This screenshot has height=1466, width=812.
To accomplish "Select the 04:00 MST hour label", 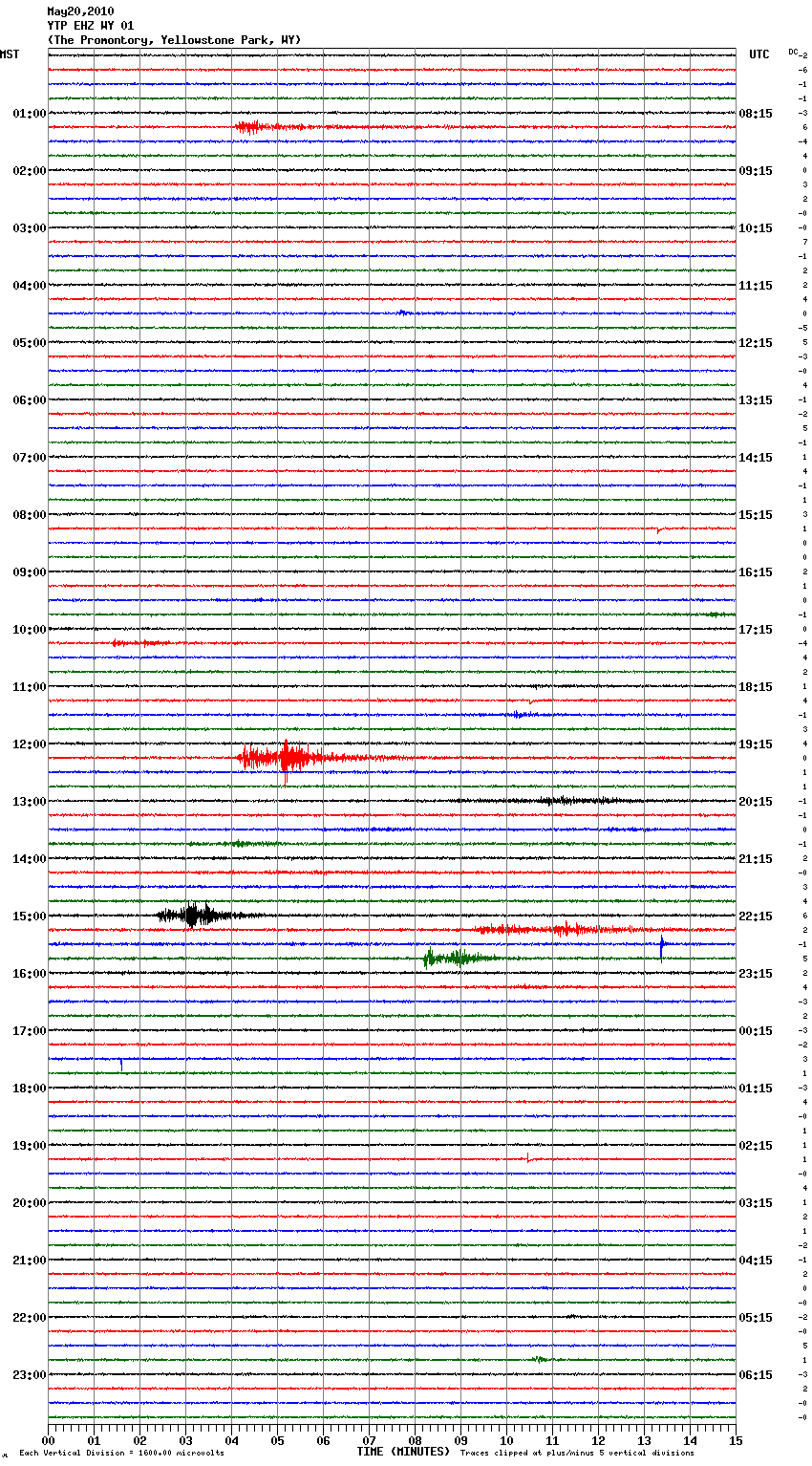I will [30, 286].
